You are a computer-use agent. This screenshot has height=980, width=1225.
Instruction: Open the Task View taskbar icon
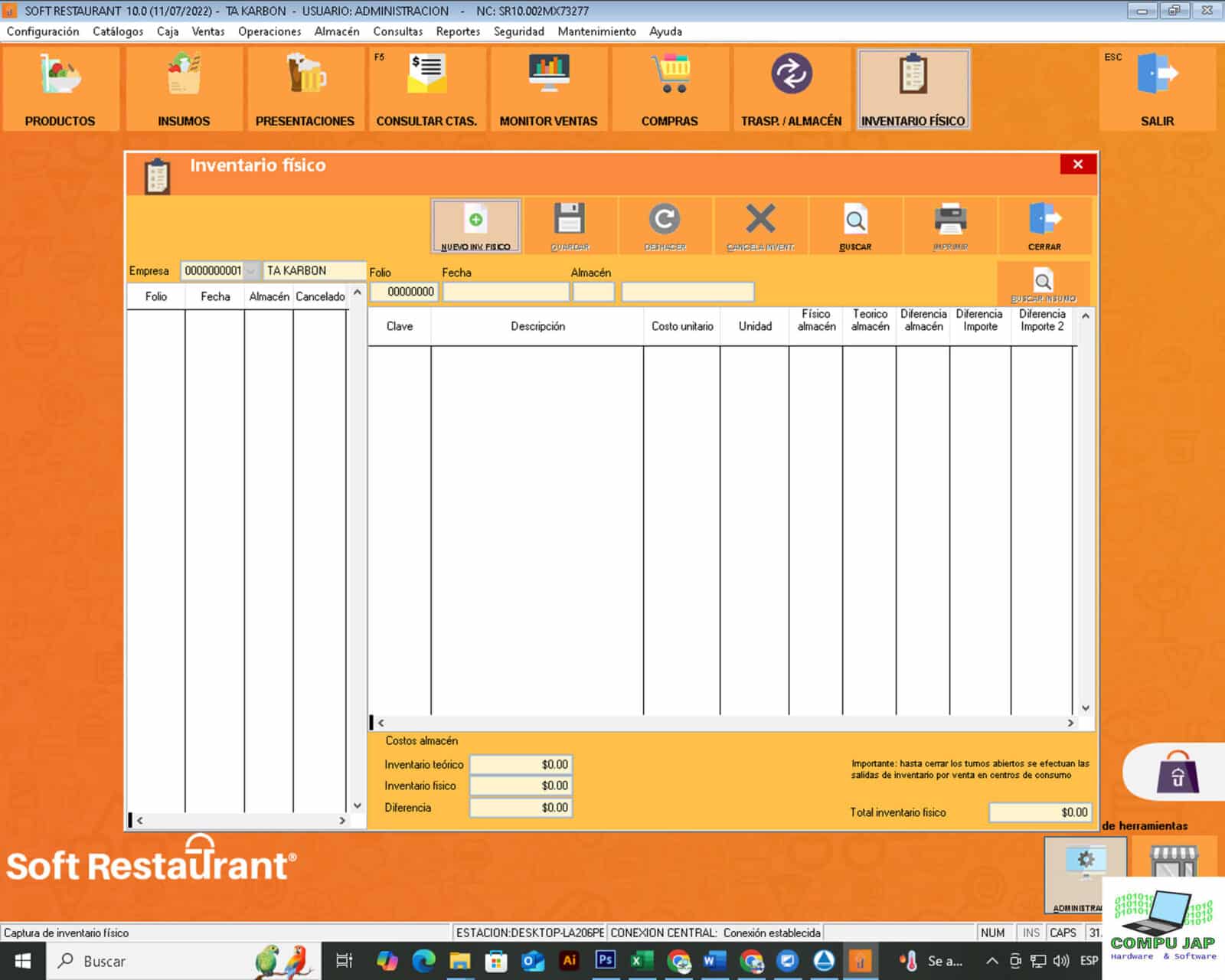[345, 960]
